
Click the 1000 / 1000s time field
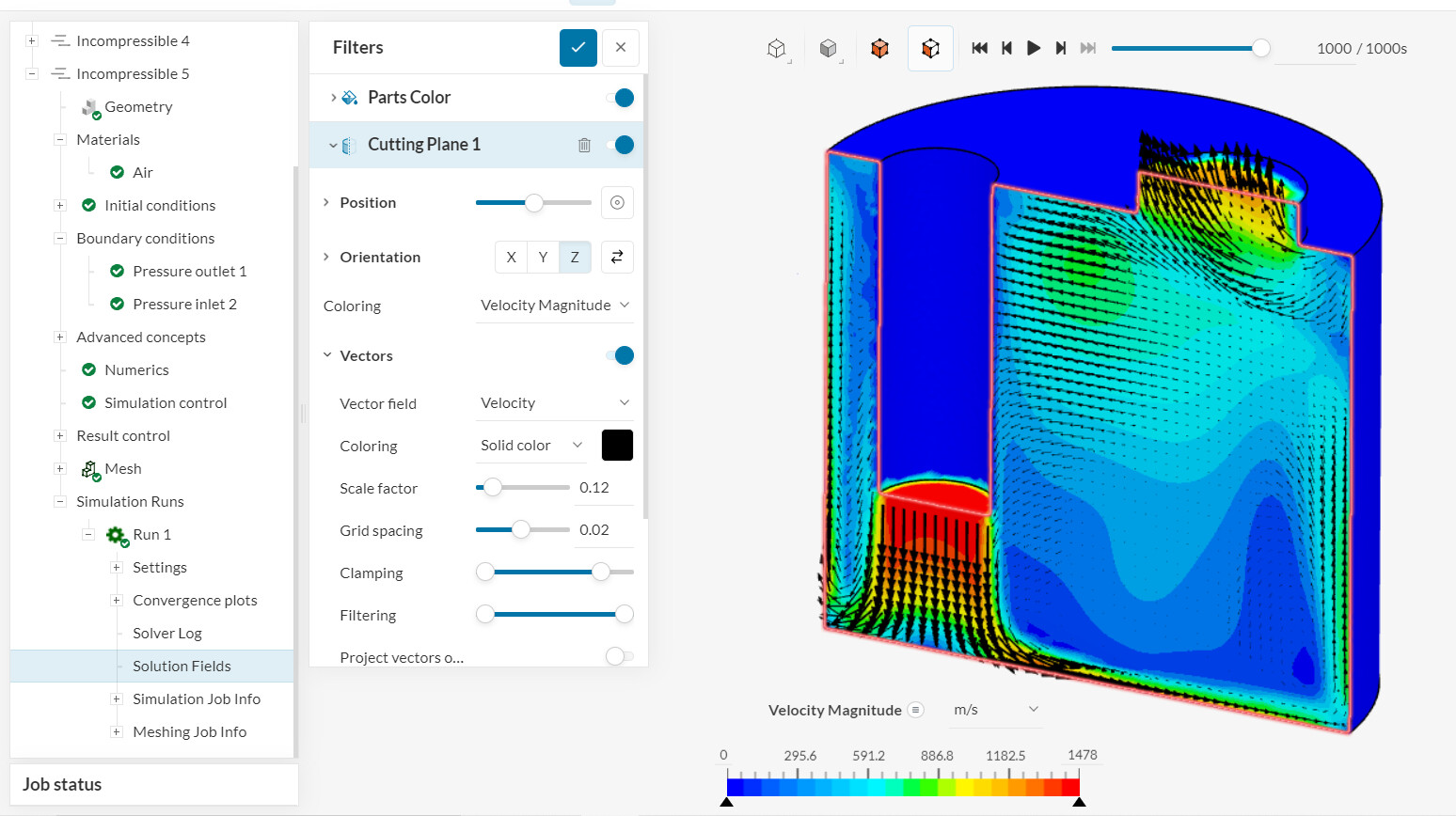pos(1361,49)
